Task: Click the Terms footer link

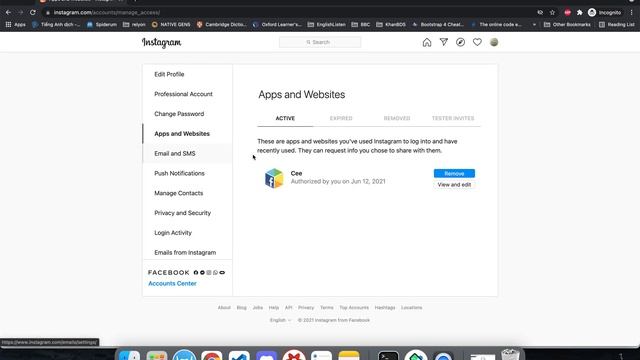Action: (x=327, y=307)
